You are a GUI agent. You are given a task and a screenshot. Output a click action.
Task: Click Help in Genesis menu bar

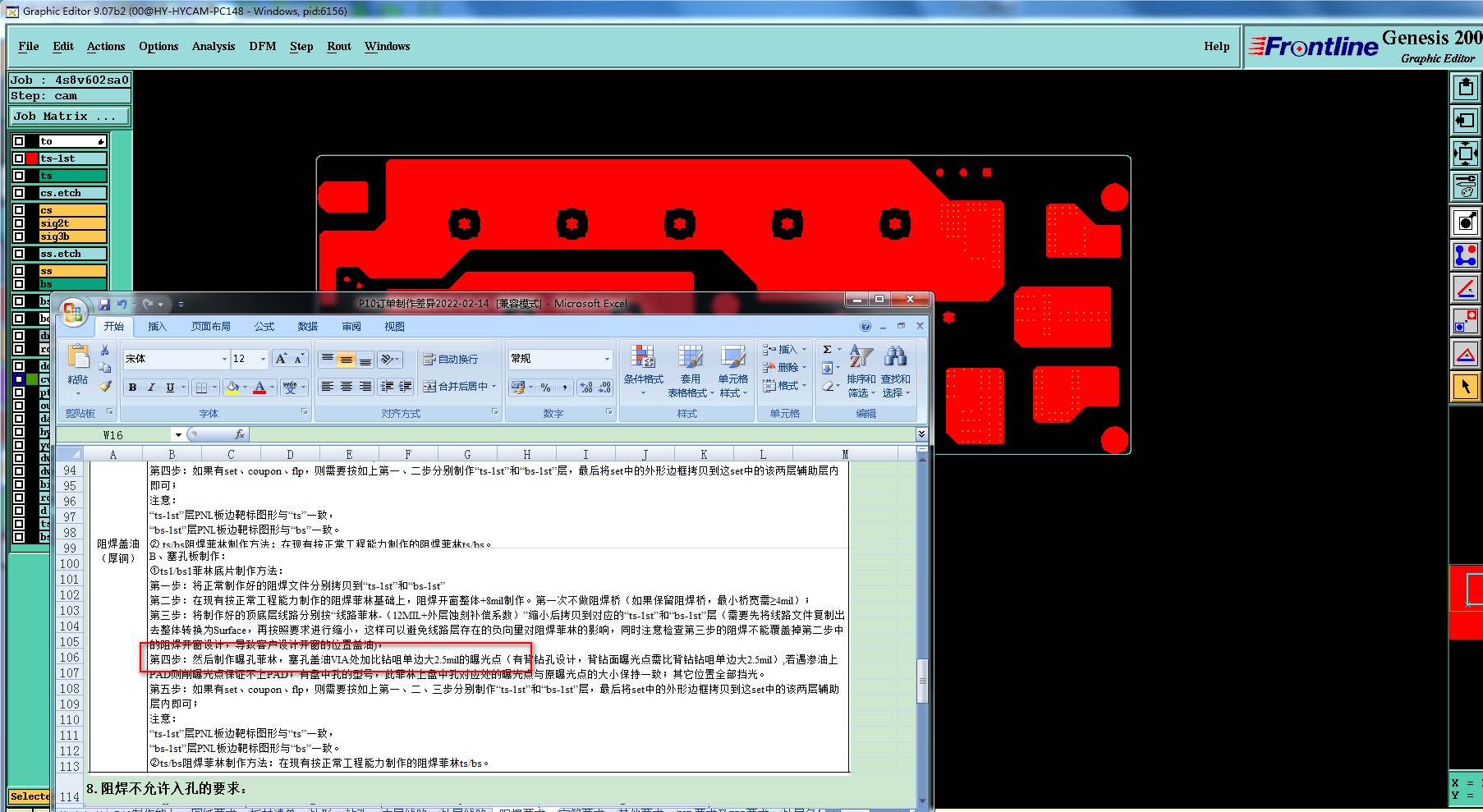point(1217,46)
